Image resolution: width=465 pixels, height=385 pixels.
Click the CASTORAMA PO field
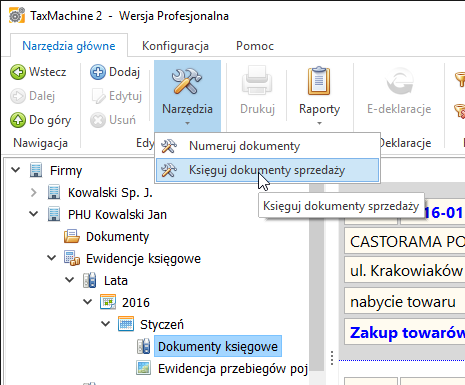(x=405, y=241)
